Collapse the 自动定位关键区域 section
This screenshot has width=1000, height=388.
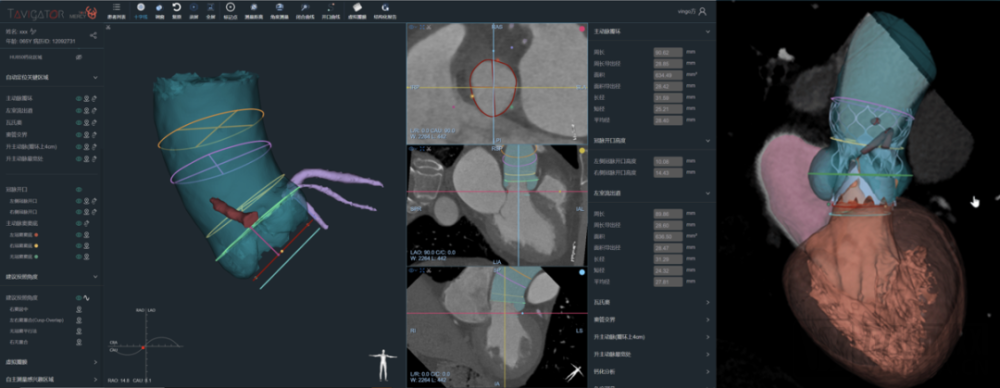pos(95,77)
